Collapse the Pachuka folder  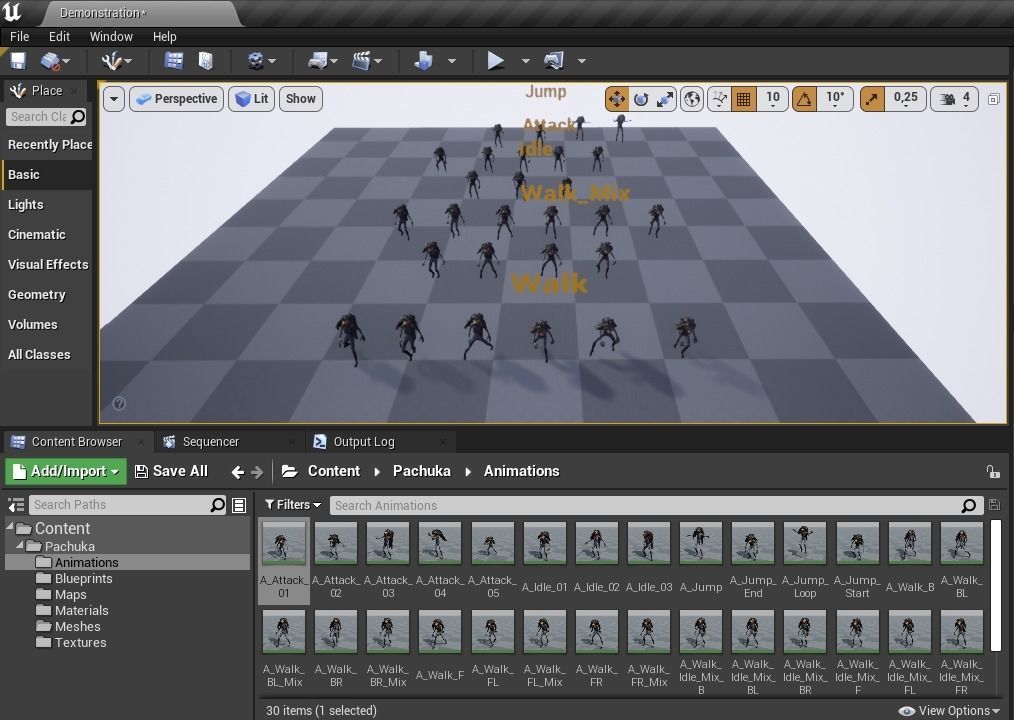point(20,545)
